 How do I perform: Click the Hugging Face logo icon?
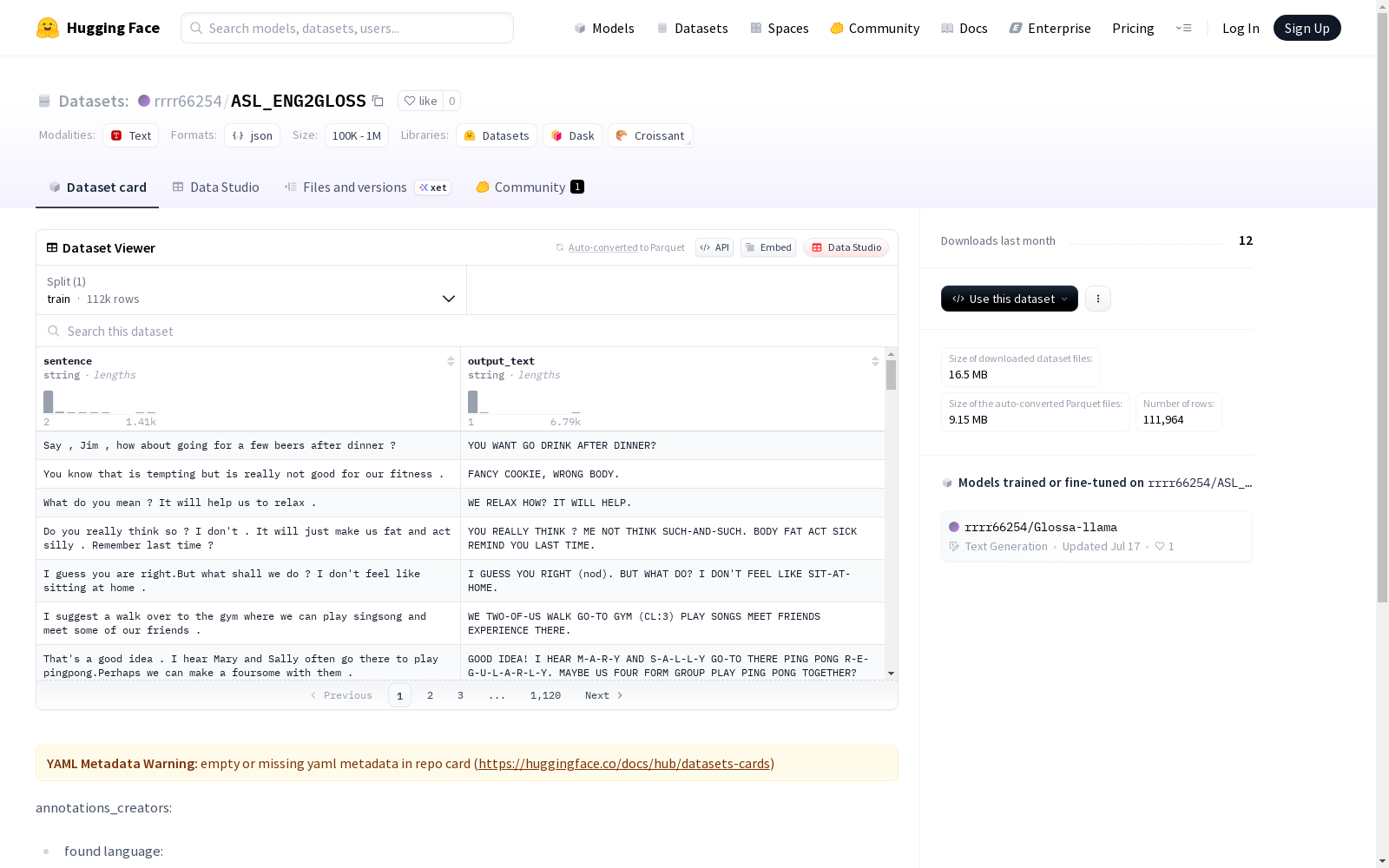48,28
